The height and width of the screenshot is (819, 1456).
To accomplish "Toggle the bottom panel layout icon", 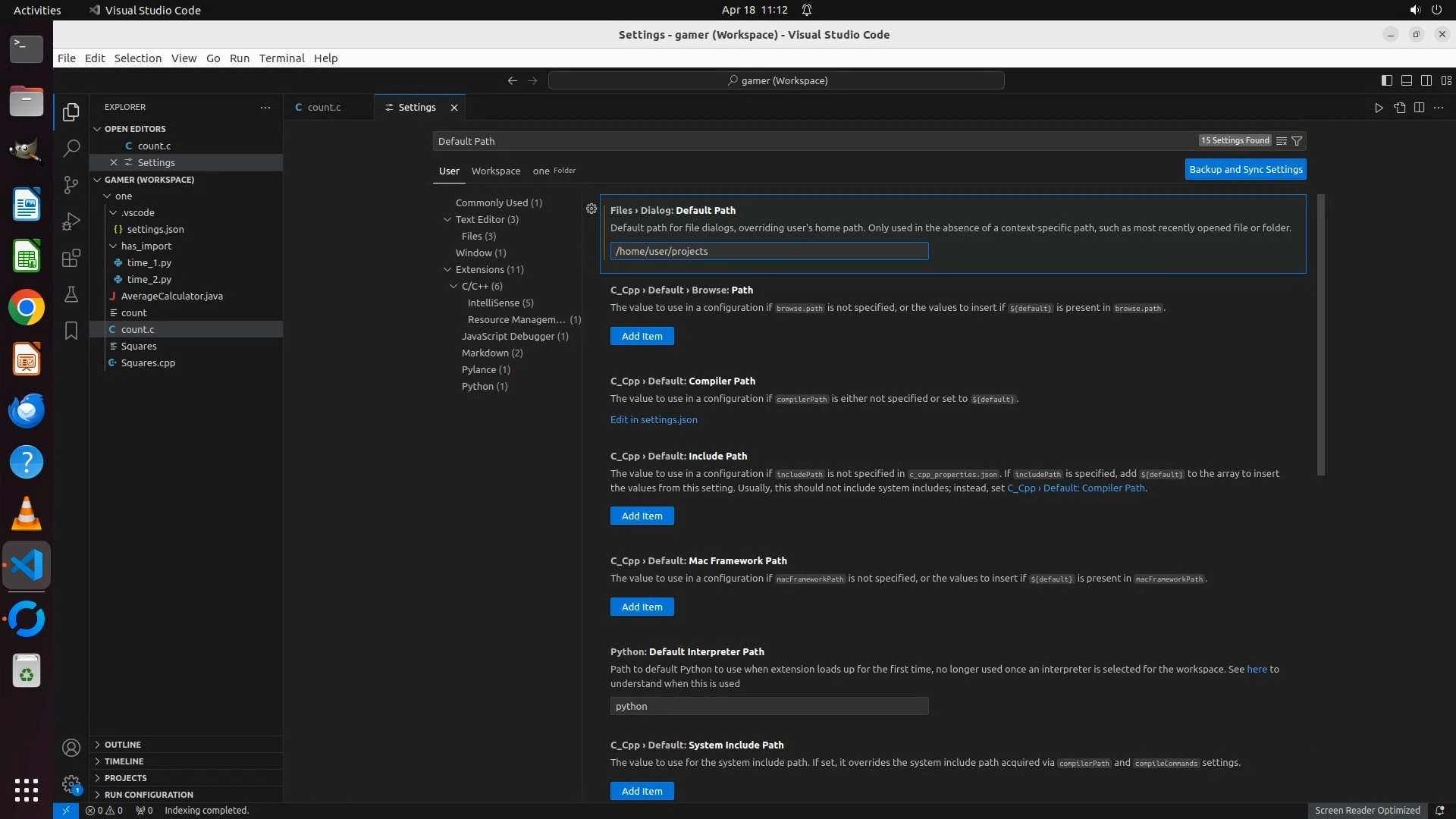I will (x=1406, y=80).
